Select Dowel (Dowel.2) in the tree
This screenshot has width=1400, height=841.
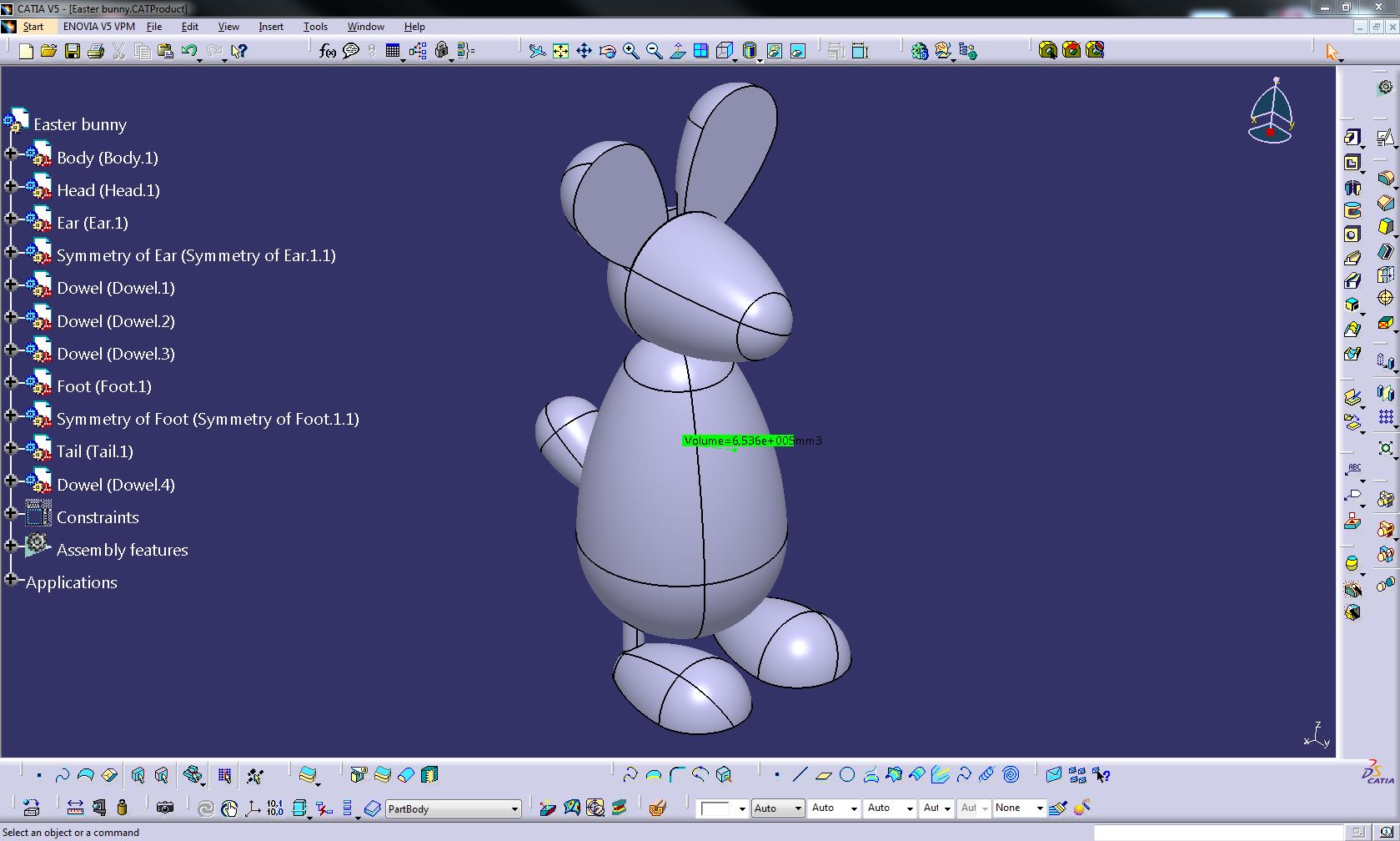[116, 321]
